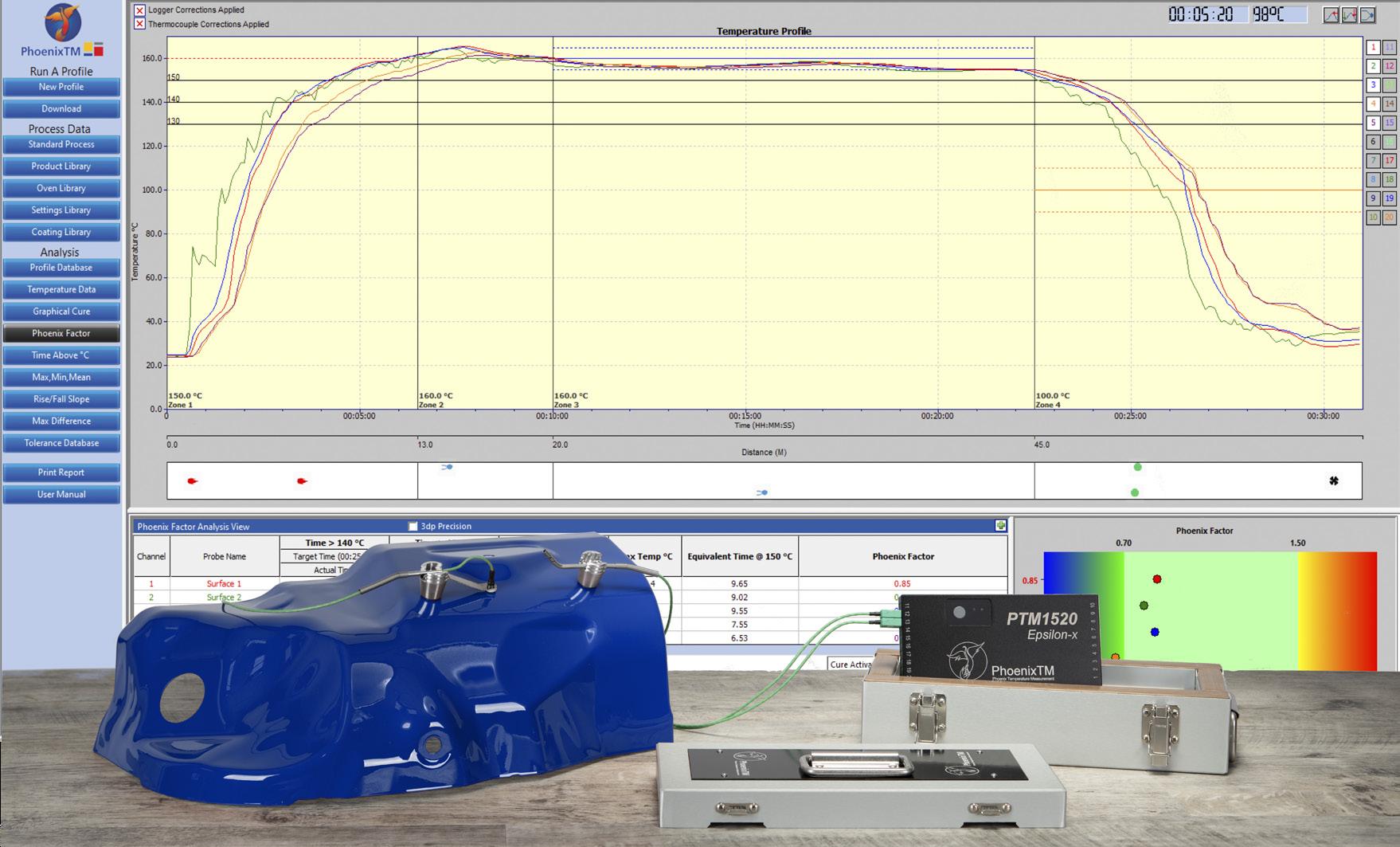Image resolution: width=1400 pixels, height=847 pixels.
Task: Toggle Logger Corrections Applied checkbox
Action: pyautogui.click(x=139, y=10)
